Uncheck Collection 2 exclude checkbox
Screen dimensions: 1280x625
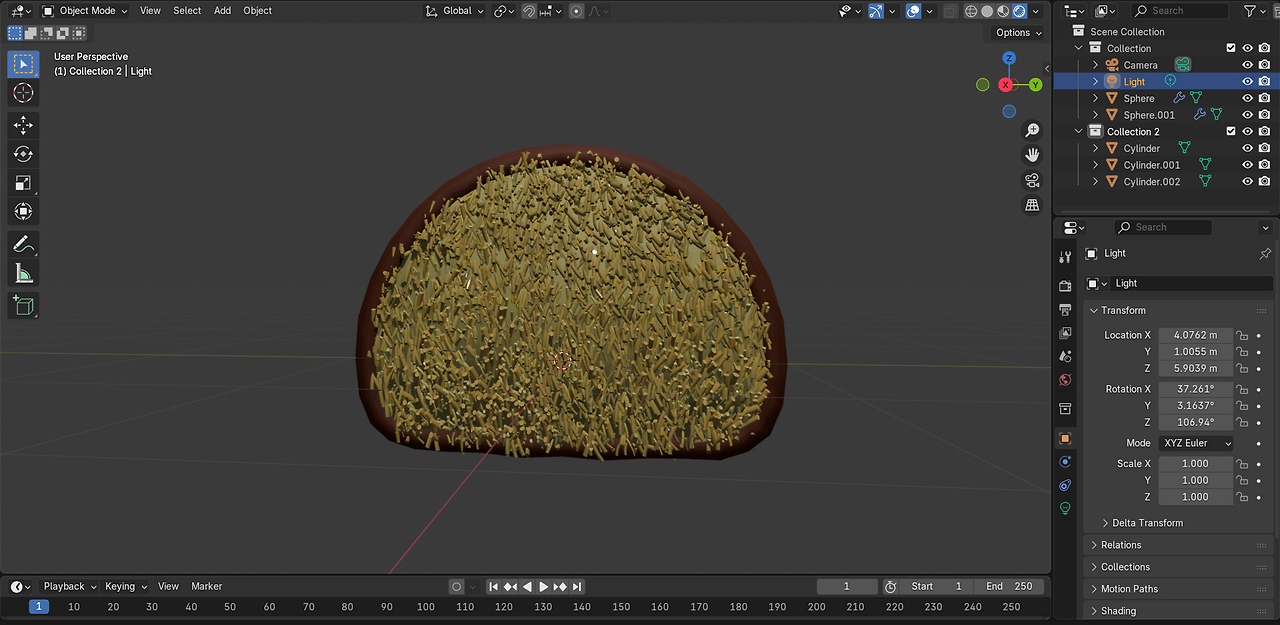(x=1231, y=131)
